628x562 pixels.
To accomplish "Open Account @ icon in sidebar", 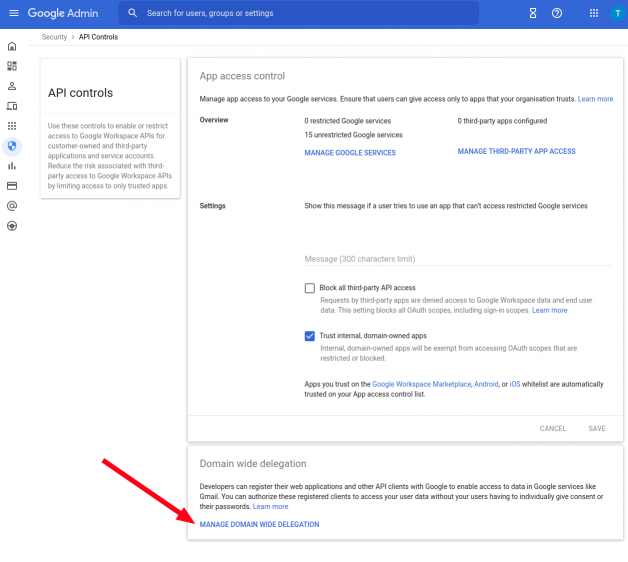I will coord(12,205).
